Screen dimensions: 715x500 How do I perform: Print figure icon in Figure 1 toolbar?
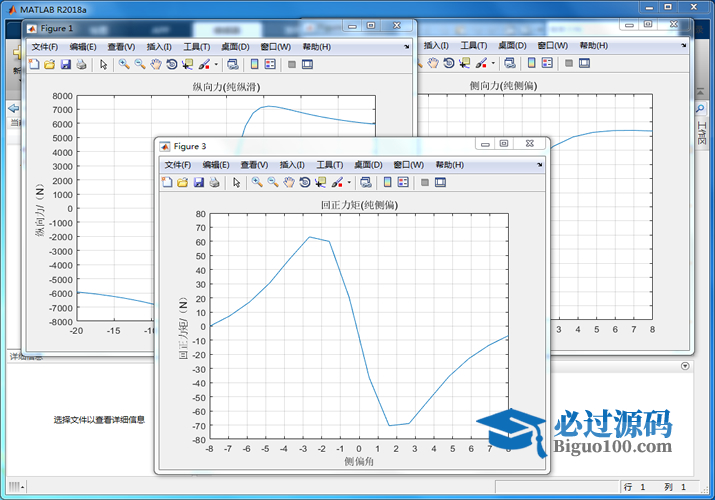coord(81,64)
